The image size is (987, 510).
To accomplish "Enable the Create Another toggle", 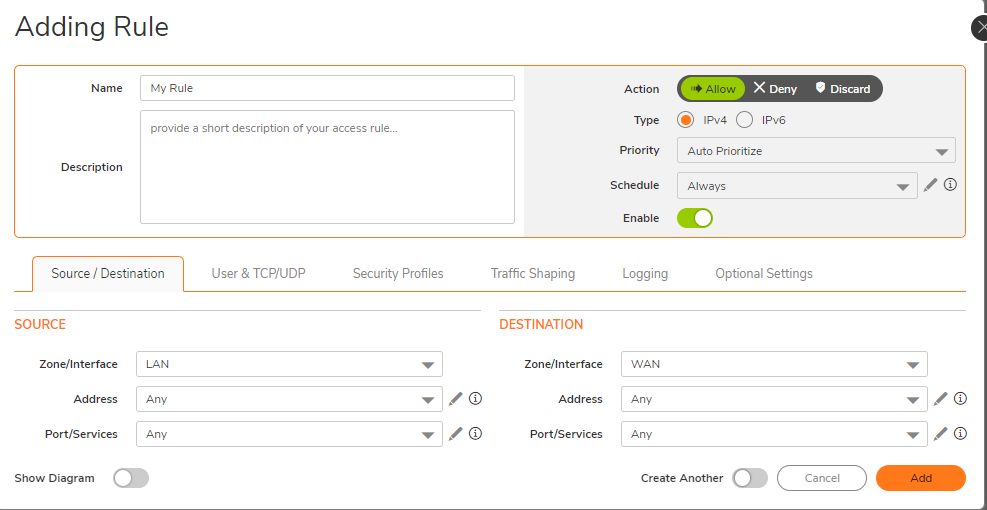I will [750, 478].
